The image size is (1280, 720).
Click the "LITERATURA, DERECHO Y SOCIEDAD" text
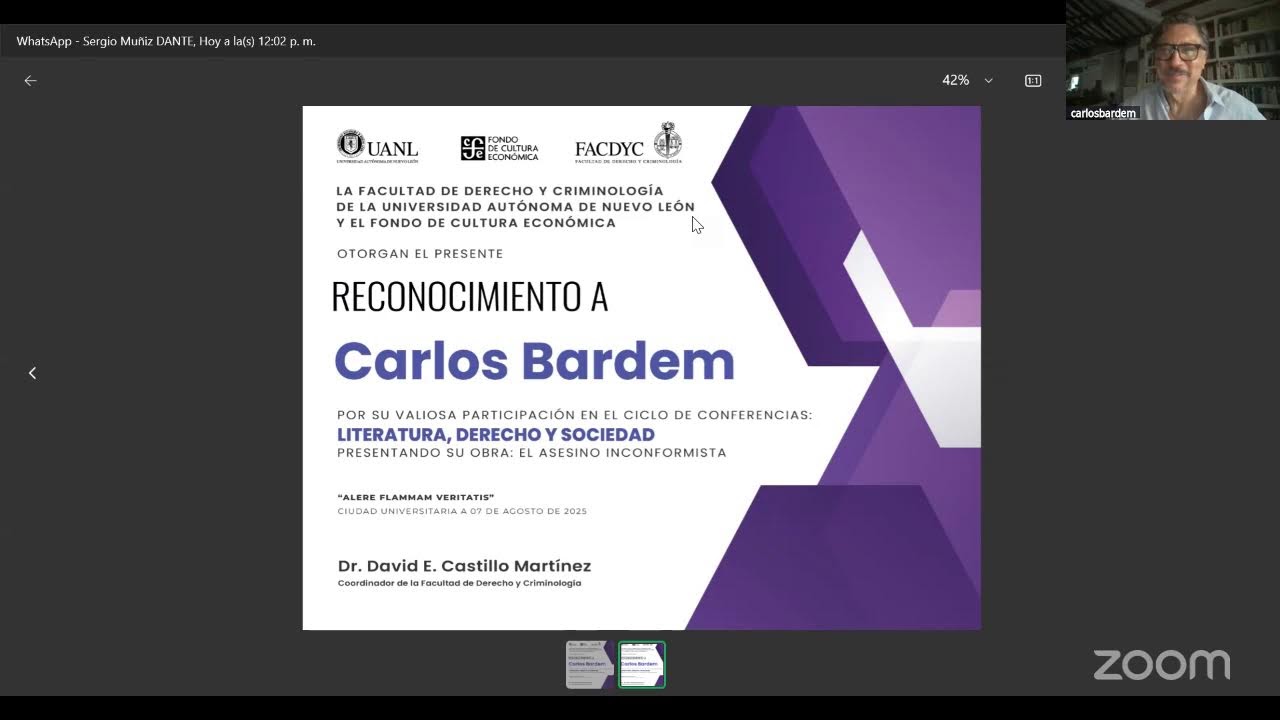tap(496, 434)
